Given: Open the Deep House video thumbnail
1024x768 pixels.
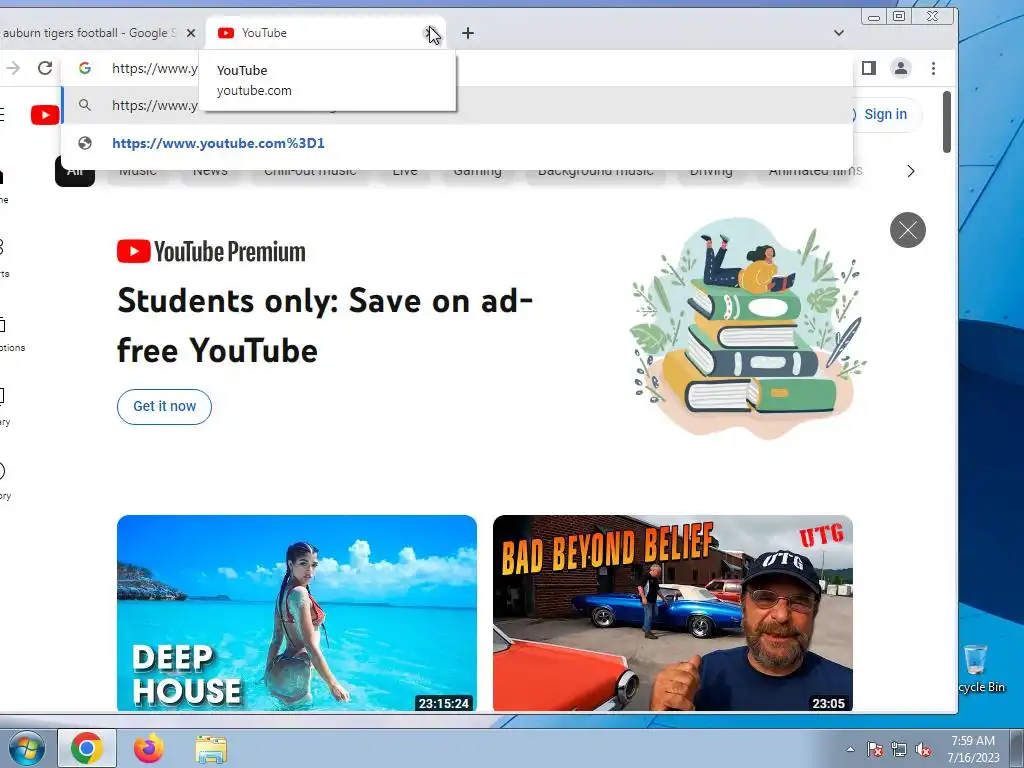Looking at the screenshot, I should [297, 613].
